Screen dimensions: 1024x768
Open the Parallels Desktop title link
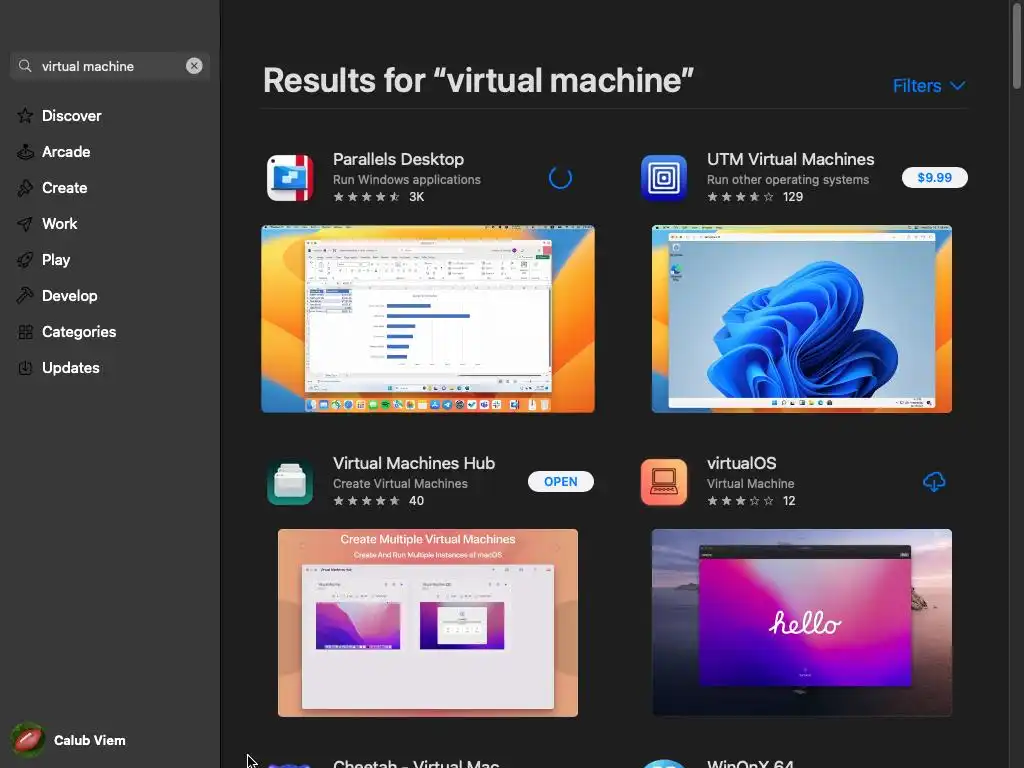[398, 159]
